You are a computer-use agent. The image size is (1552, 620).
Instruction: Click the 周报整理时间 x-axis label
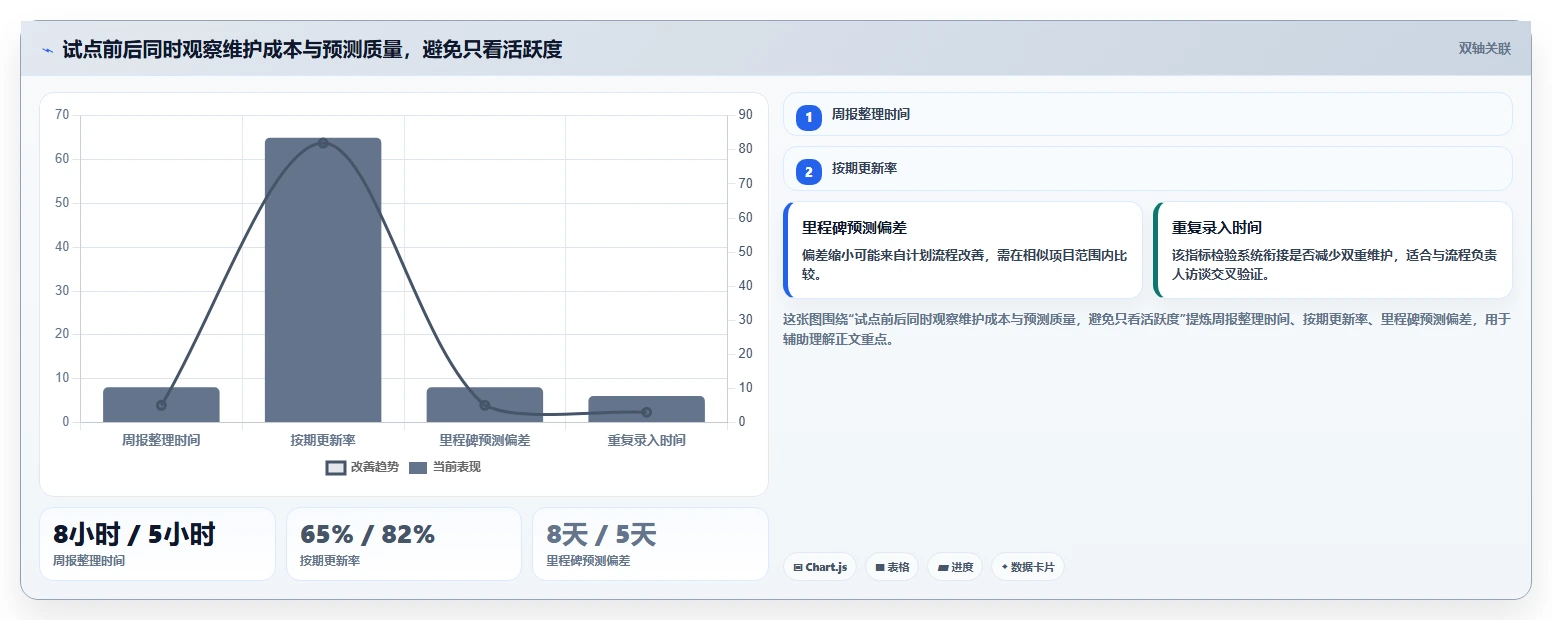(x=161, y=440)
